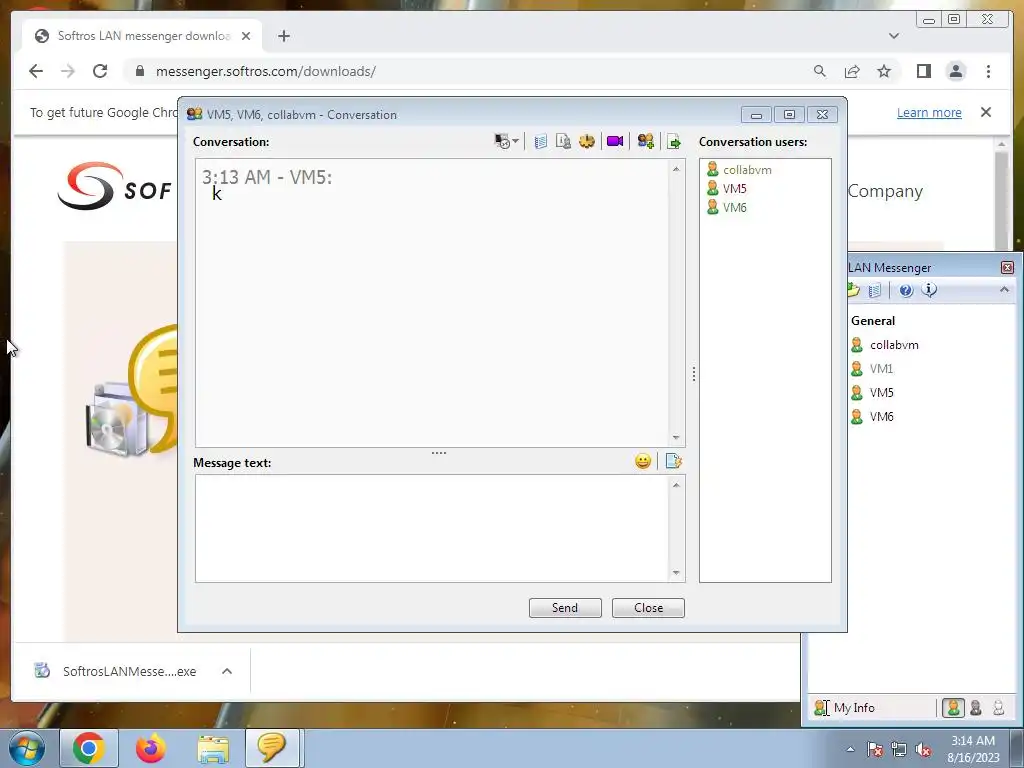Open help question-mark icon in LAN Messenger
This screenshot has height=768, width=1024.
[905, 290]
